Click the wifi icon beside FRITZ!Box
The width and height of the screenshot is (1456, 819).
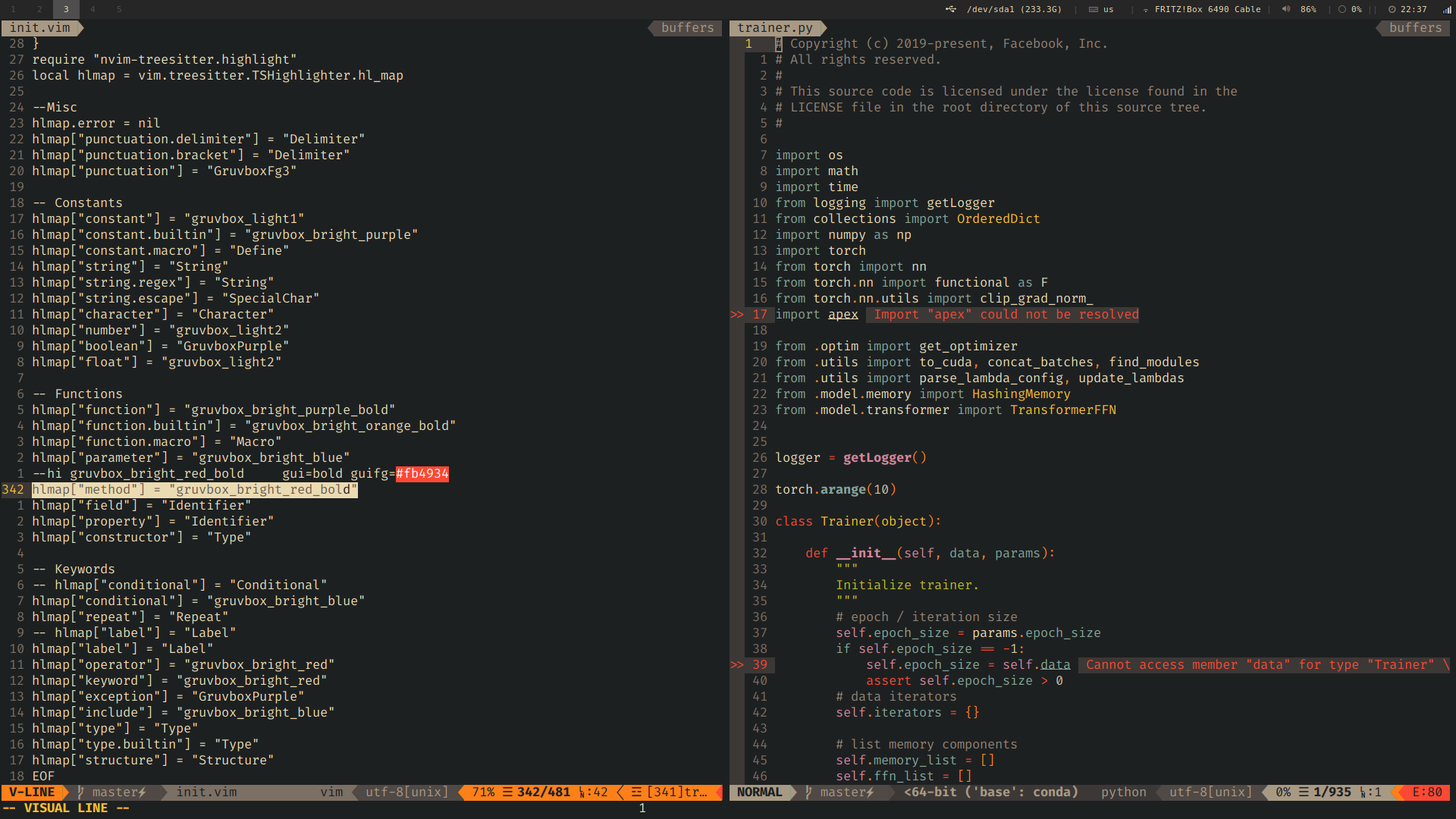coord(1145,10)
